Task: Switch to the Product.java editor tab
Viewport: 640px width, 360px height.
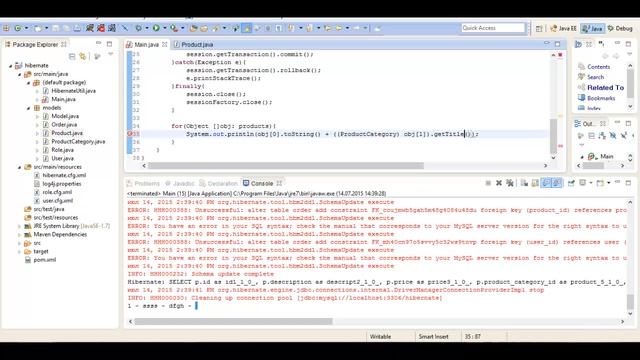Action: pos(193,44)
